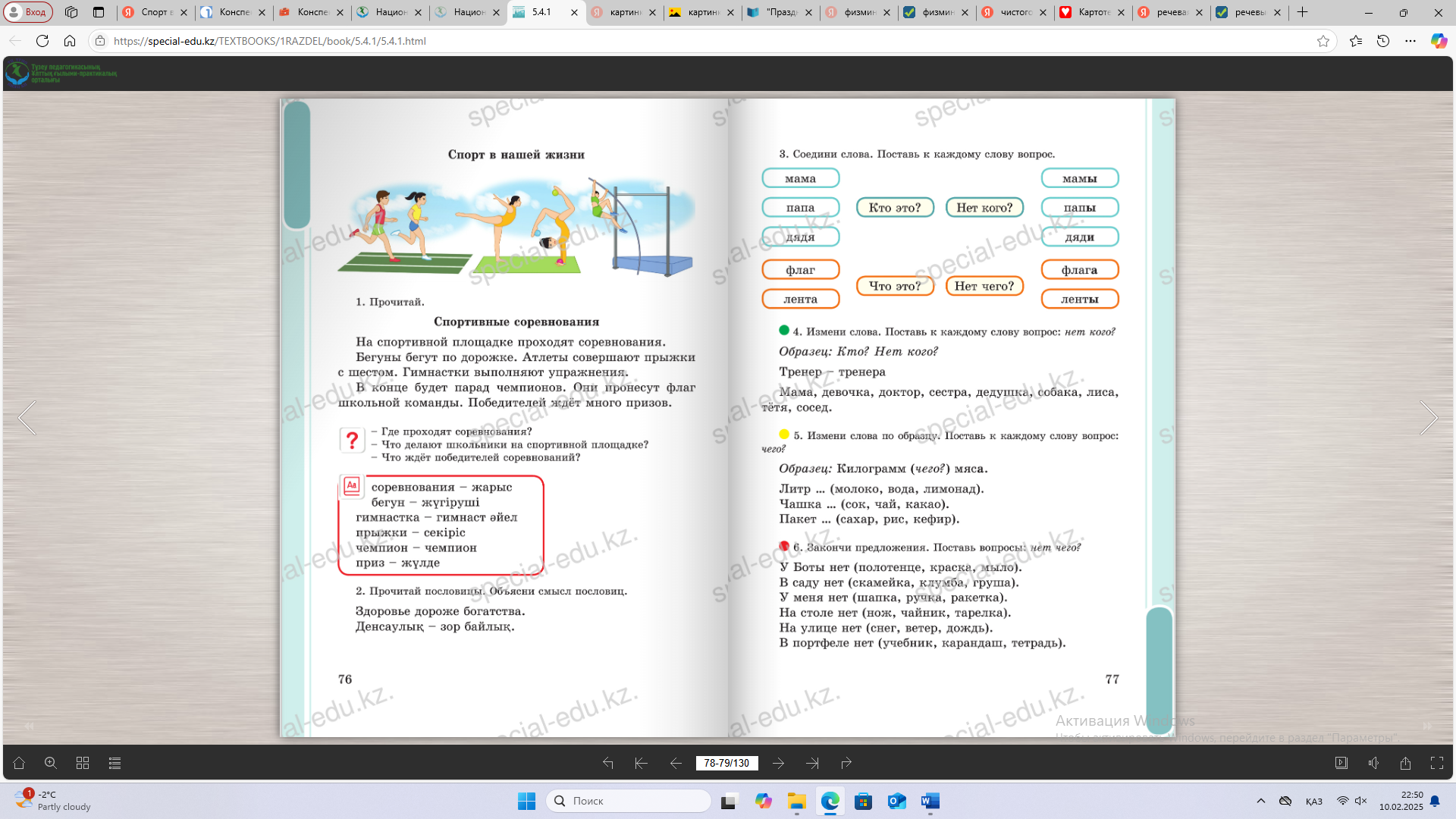Open the page thumbnails grid view
Viewport: 1456px width, 819px height.
point(83,763)
